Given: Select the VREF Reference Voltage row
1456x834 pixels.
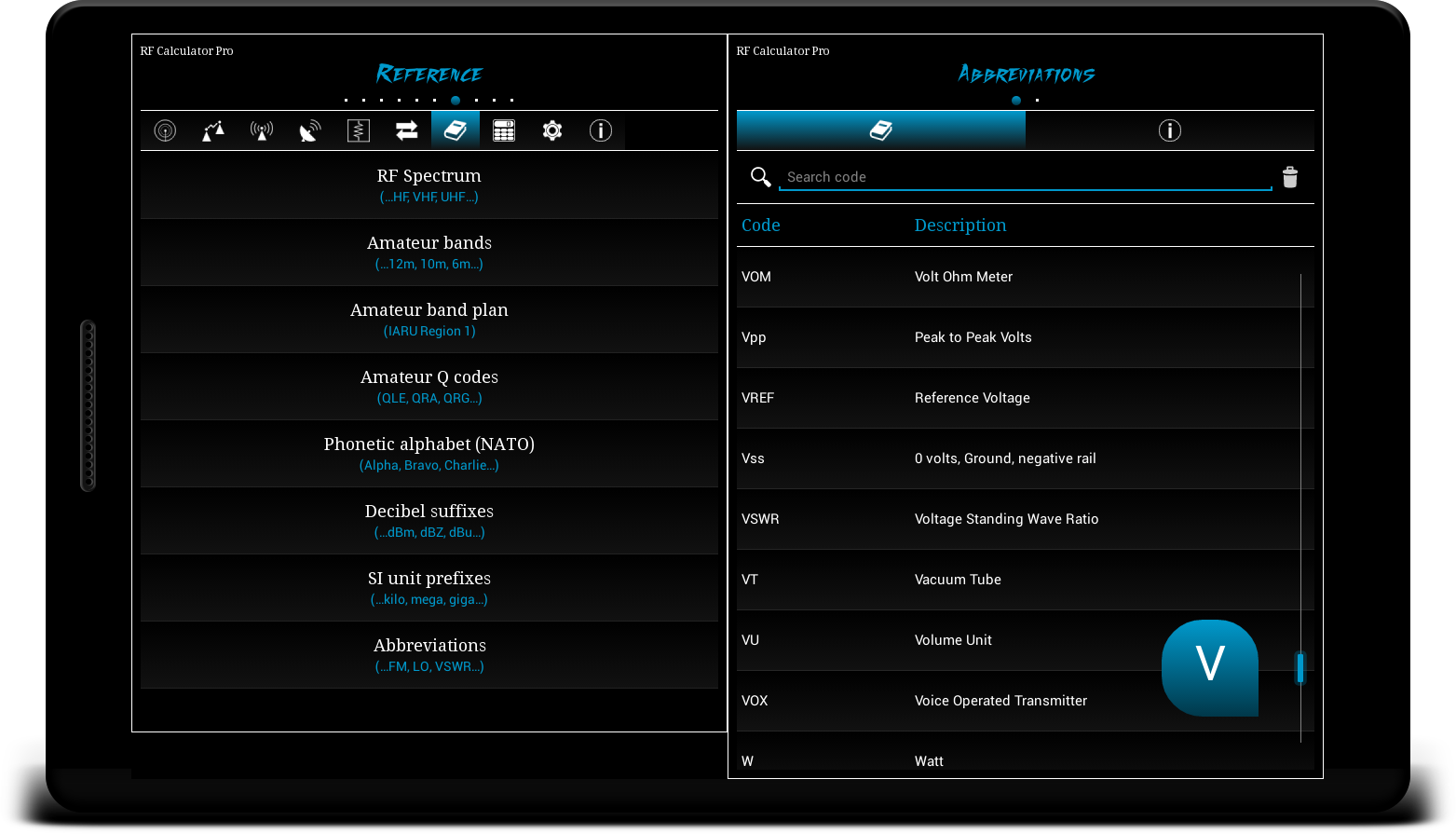Looking at the screenshot, I should pyautogui.click(x=1026, y=398).
